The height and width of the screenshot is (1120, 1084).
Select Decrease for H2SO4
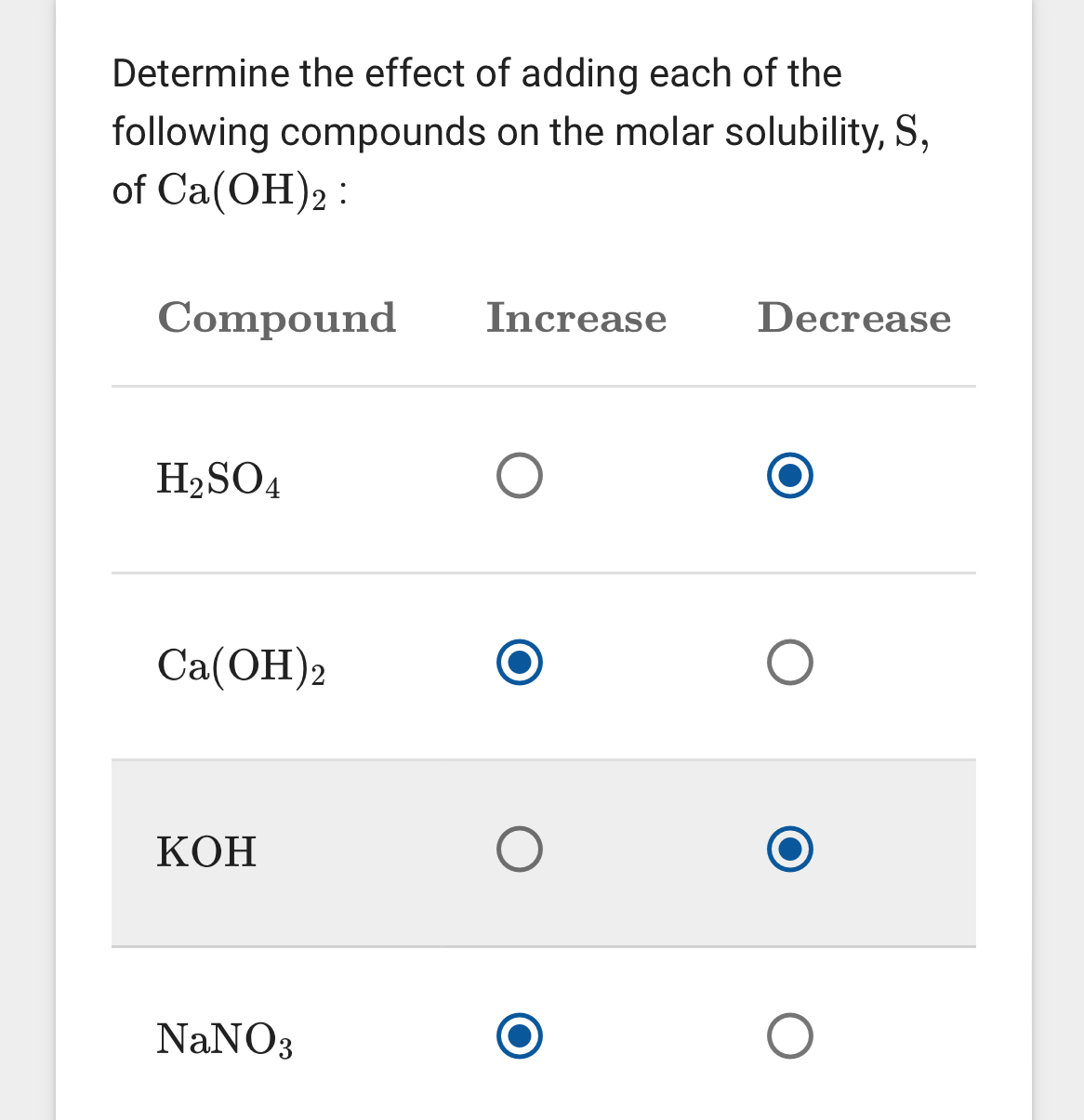[x=788, y=475]
